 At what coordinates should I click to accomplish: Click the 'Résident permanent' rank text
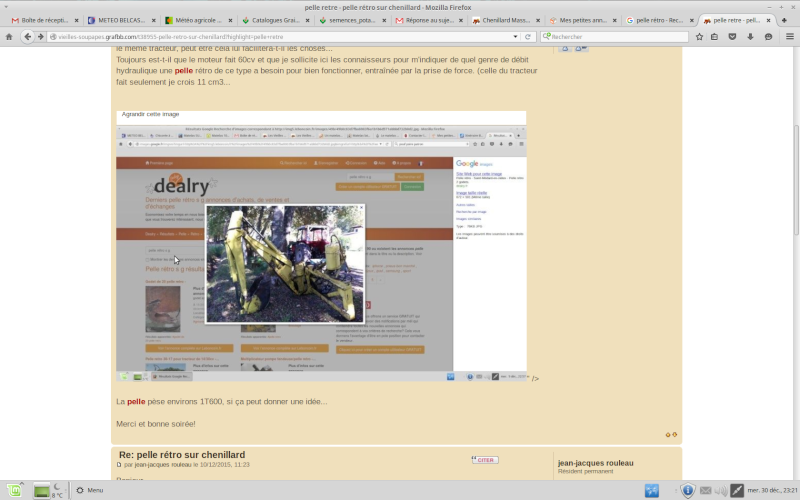(585, 471)
